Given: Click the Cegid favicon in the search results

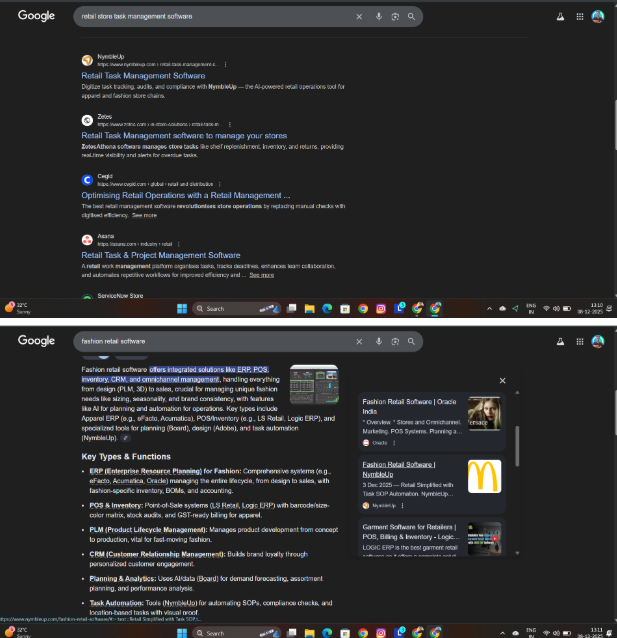Looking at the screenshot, I should coord(87,180).
